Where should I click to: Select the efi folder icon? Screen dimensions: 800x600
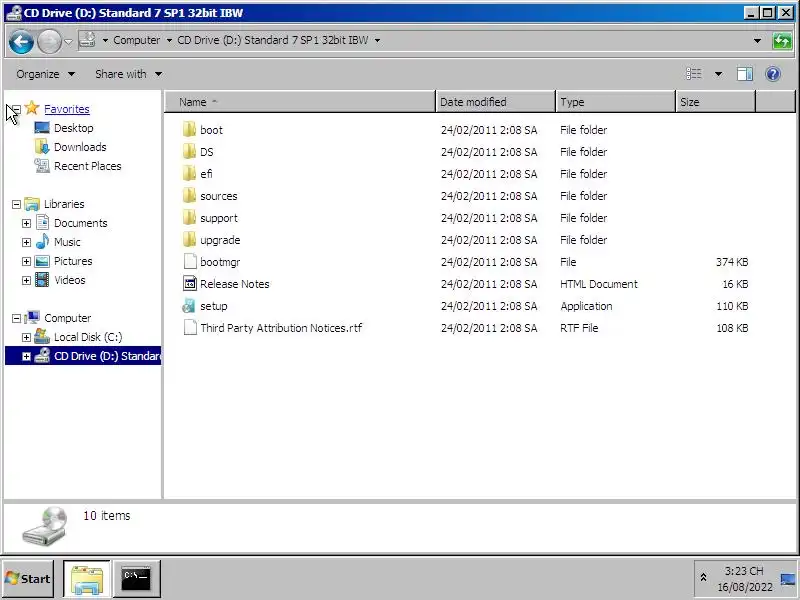[189, 173]
